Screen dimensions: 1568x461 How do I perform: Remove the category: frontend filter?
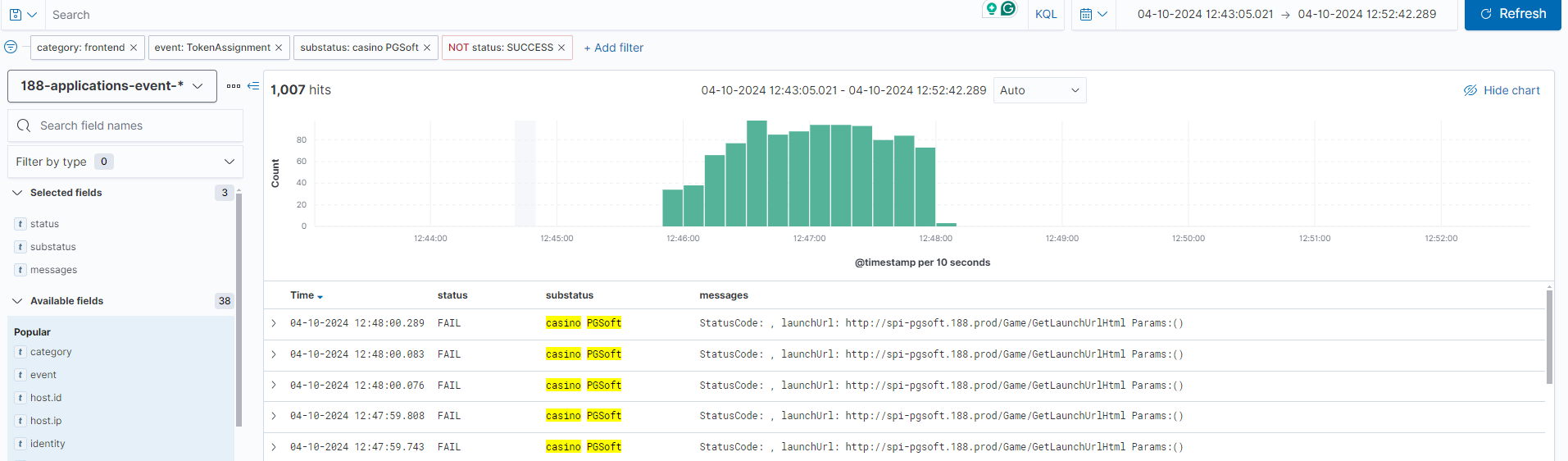coord(134,48)
